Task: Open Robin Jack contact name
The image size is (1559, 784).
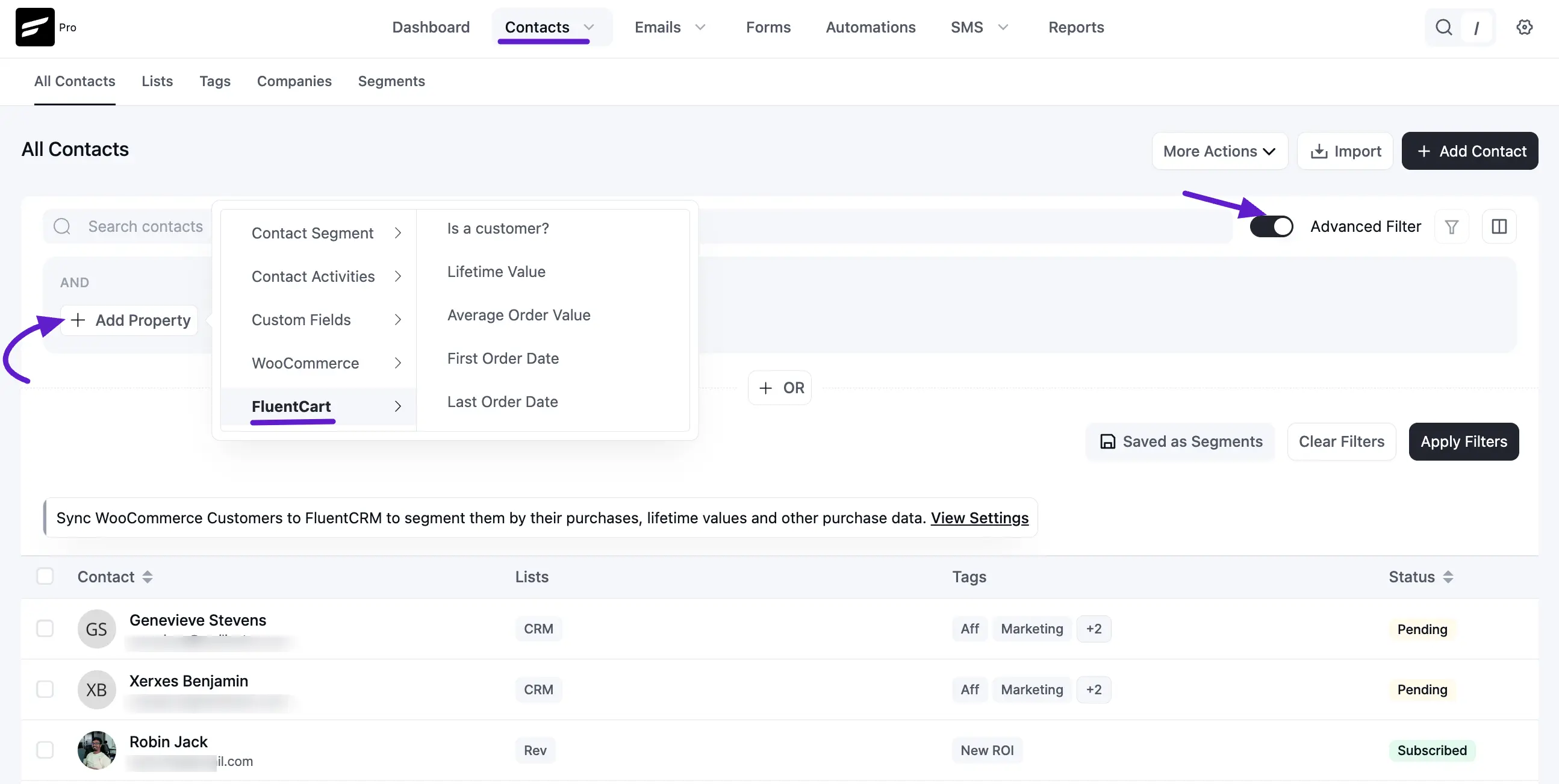Action: pyautogui.click(x=168, y=741)
